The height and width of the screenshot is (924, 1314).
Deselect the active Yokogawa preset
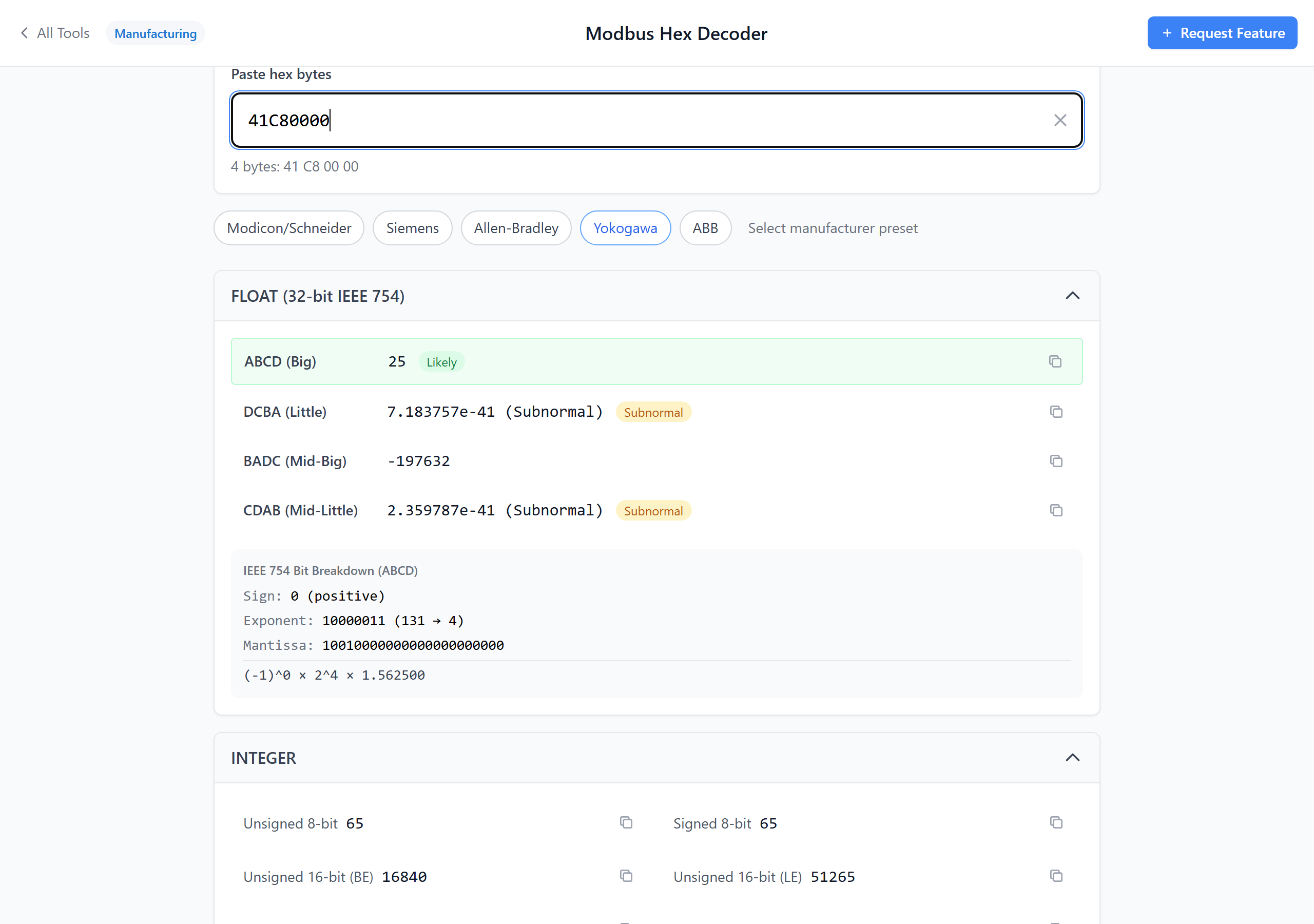(x=625, y=228)
